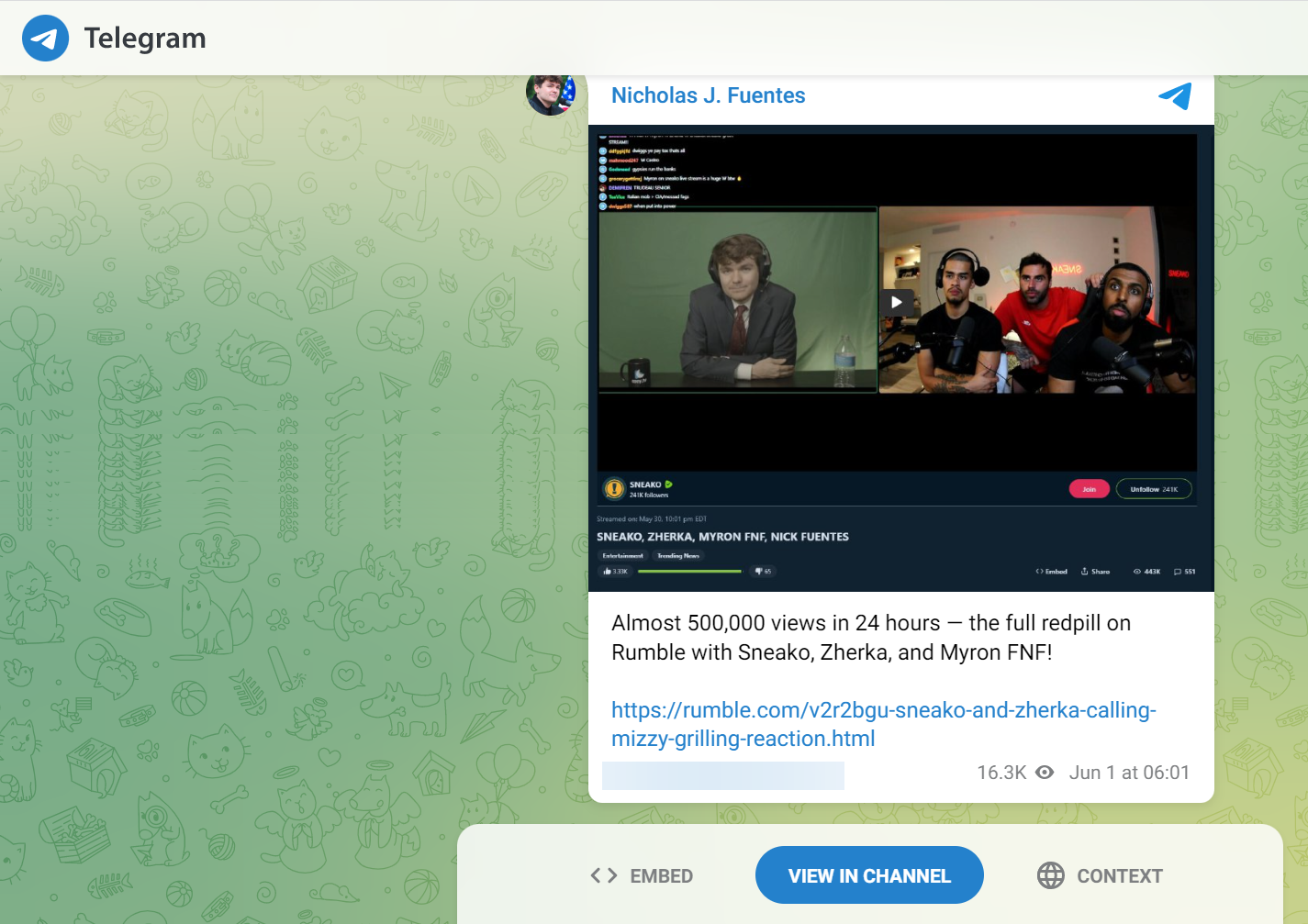Click the Share icon in the video preview
The width and height of the screenshot is (1308, 924).
coord(1085,572)
